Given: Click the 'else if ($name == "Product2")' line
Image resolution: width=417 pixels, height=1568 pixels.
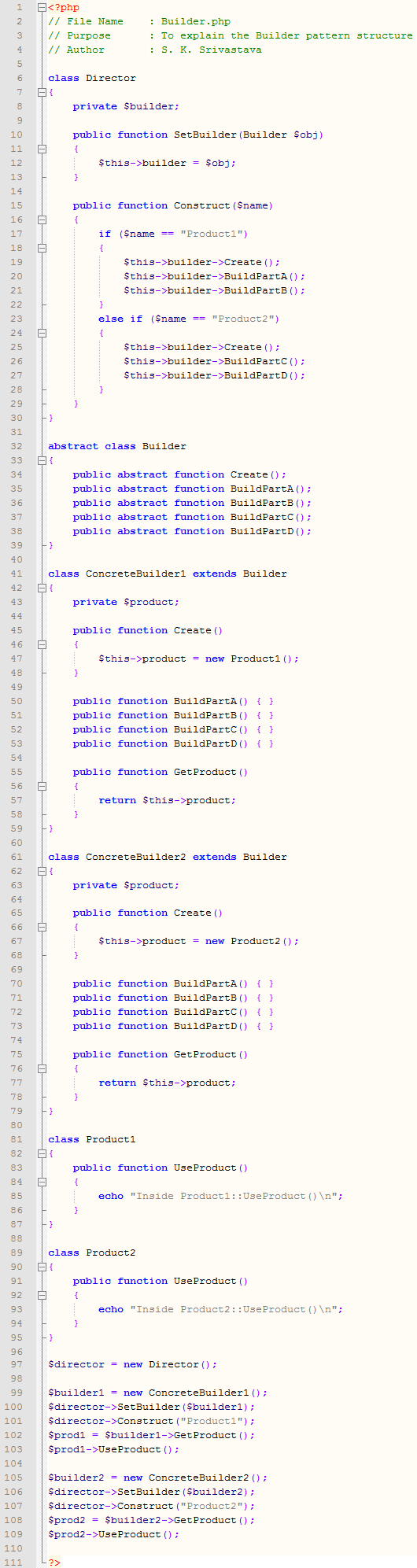Looking at the screenshot, I should point(189,319).
